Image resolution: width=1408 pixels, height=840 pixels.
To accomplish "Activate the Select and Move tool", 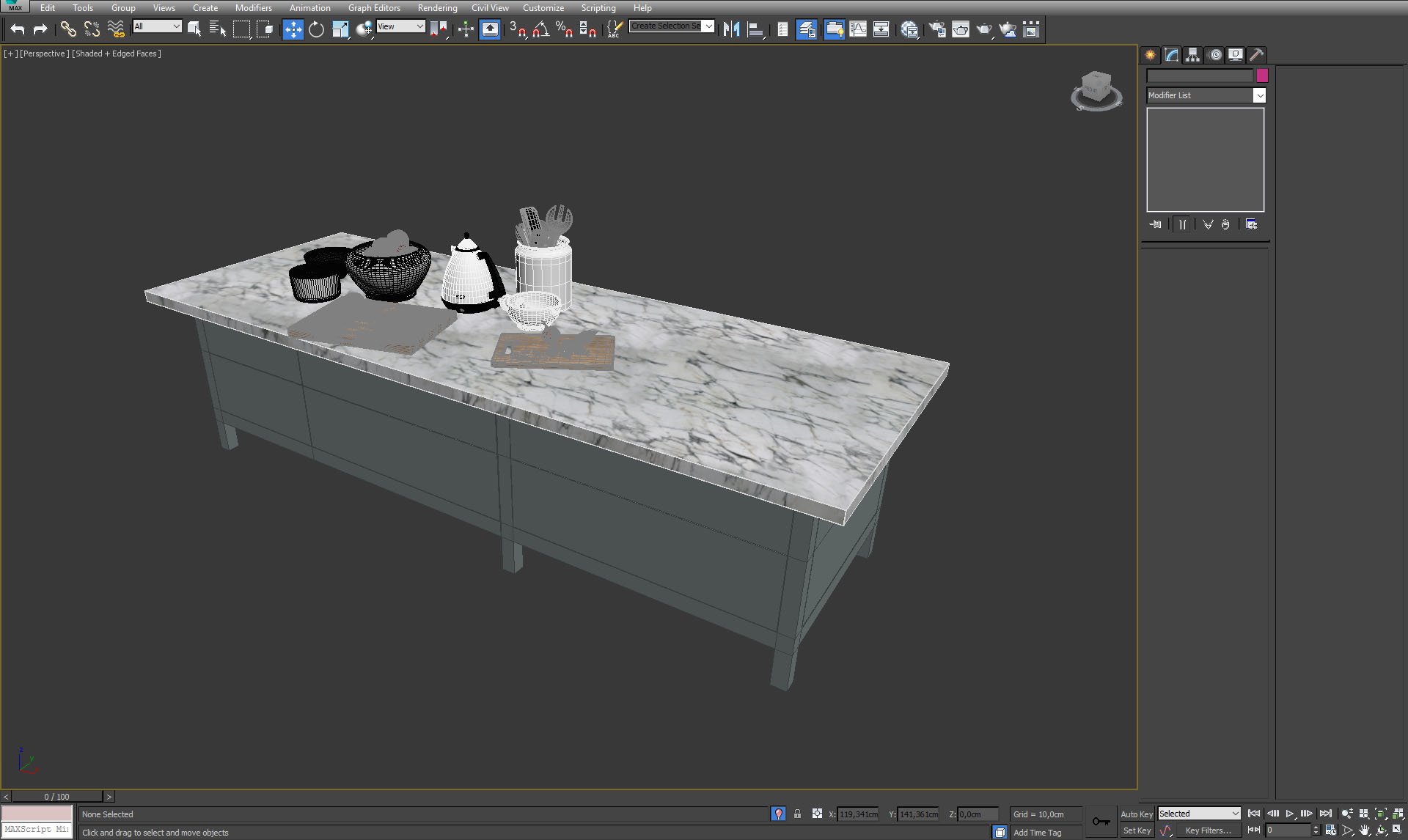I will [x=293, y=29].
